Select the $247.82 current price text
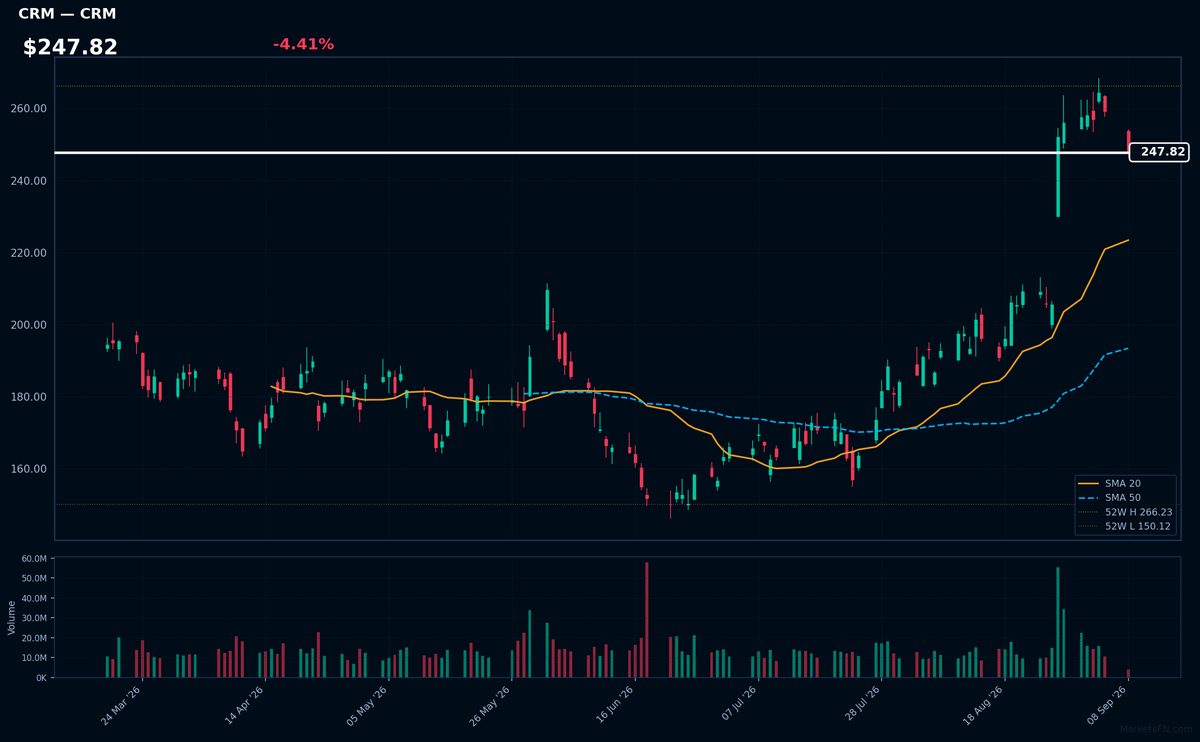Screen dimensions: 1200x742 (70, 47)
